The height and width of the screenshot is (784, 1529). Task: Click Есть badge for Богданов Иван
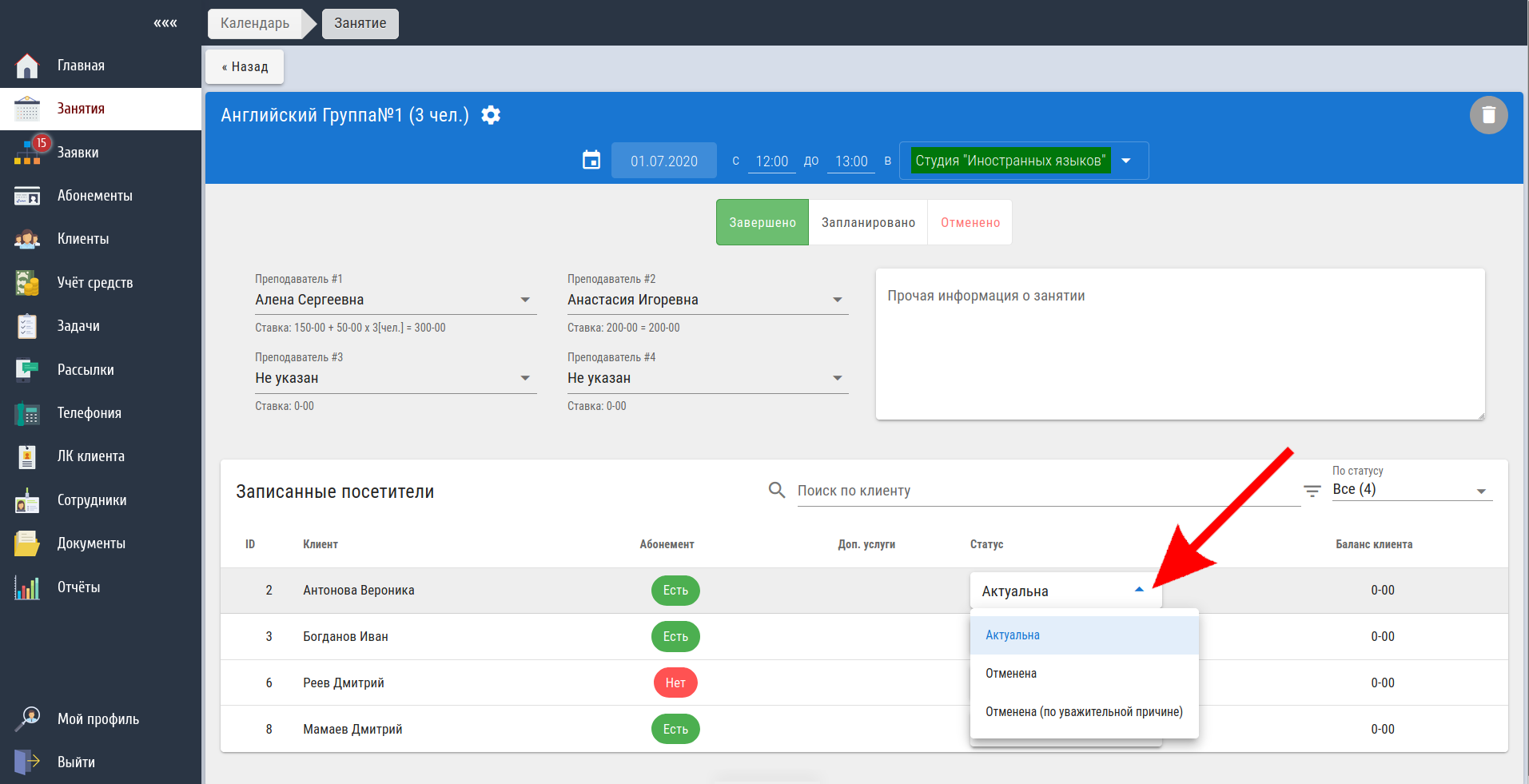coord(675,637)
